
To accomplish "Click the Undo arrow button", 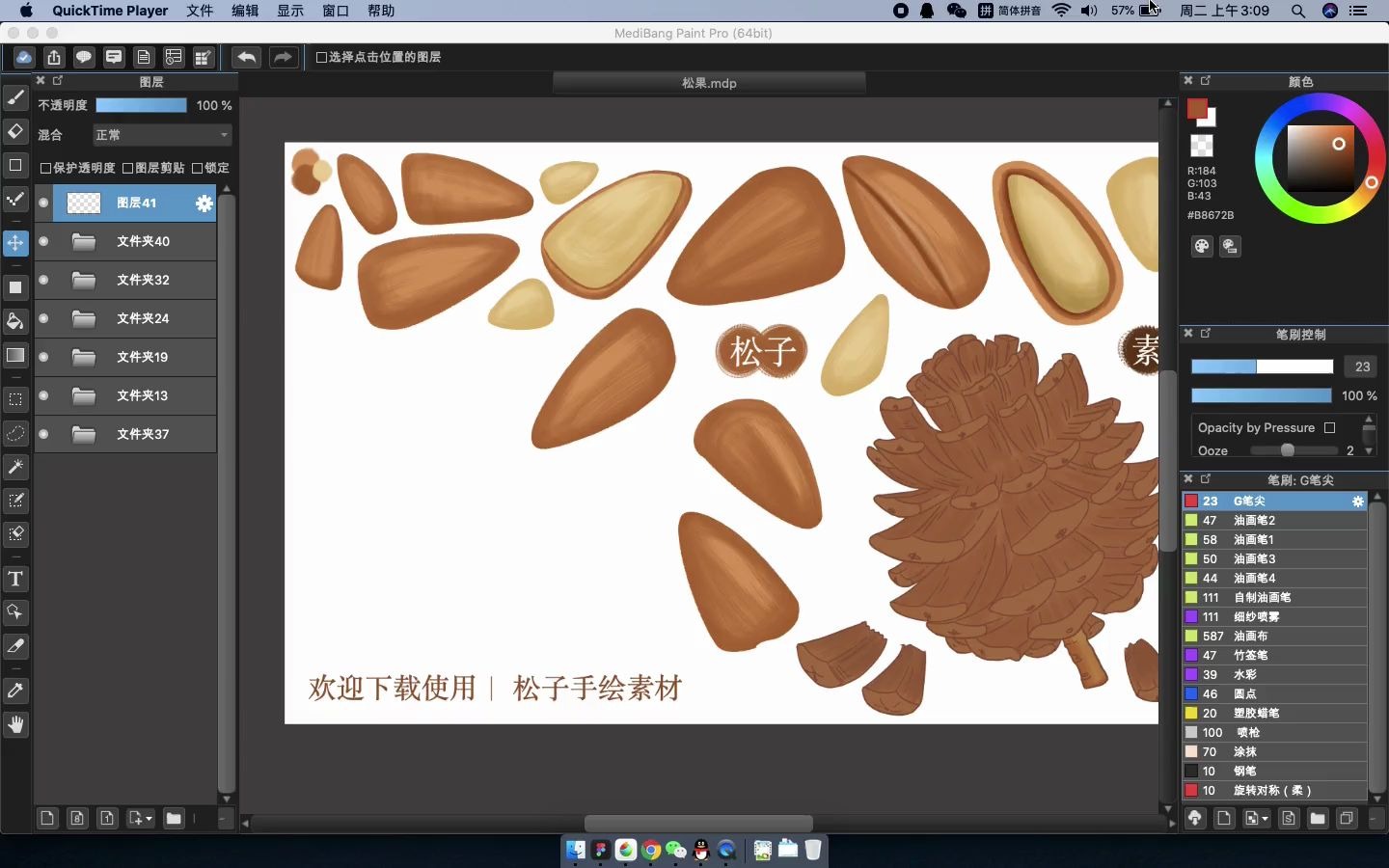I will tap(247, 57).
